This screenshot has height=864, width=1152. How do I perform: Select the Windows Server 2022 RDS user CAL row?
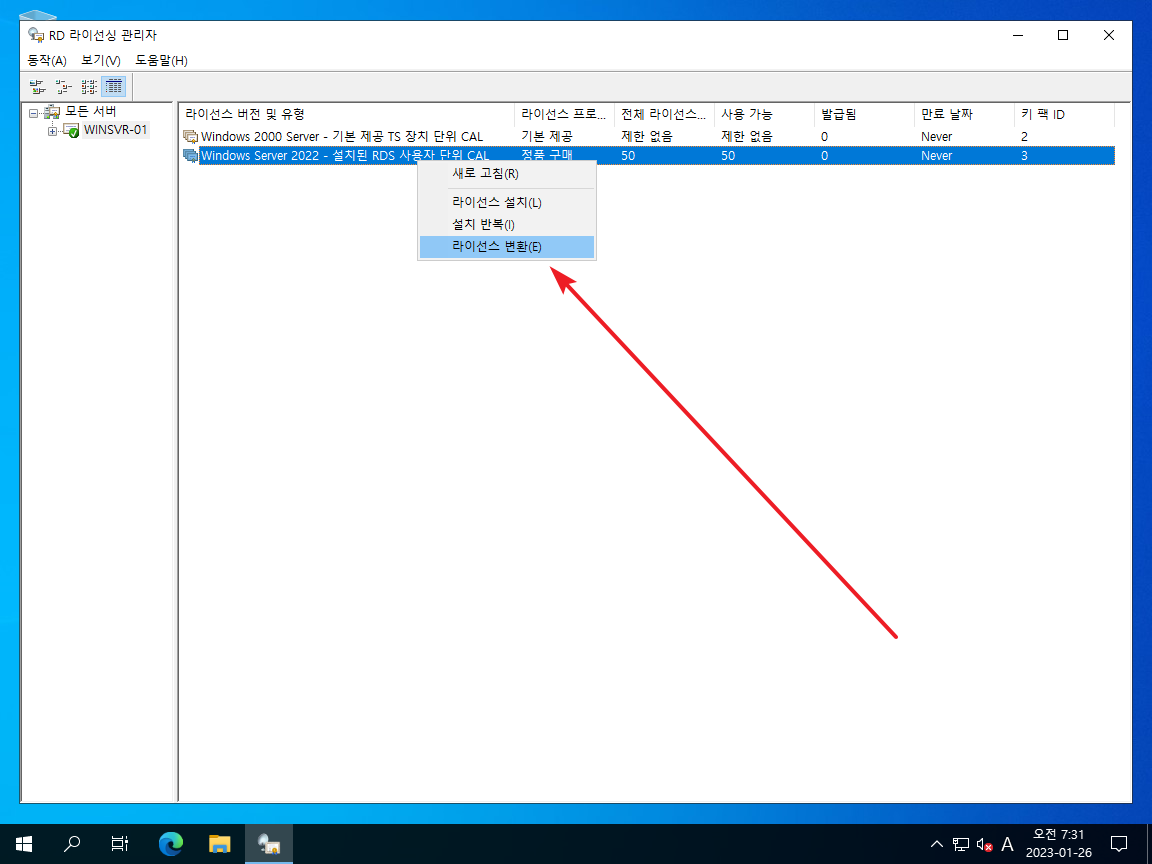(649, 156)
